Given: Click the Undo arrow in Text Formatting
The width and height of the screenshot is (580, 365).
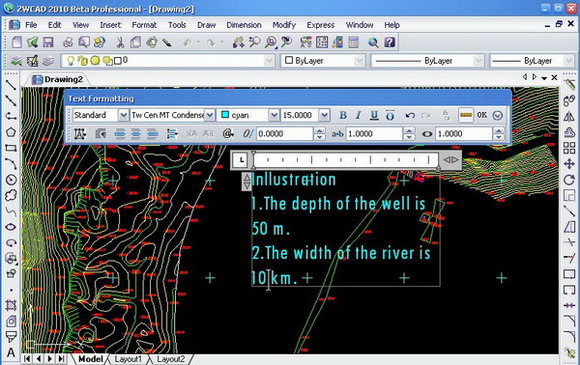Looking at the screenshot, I should tap(410, 115).
